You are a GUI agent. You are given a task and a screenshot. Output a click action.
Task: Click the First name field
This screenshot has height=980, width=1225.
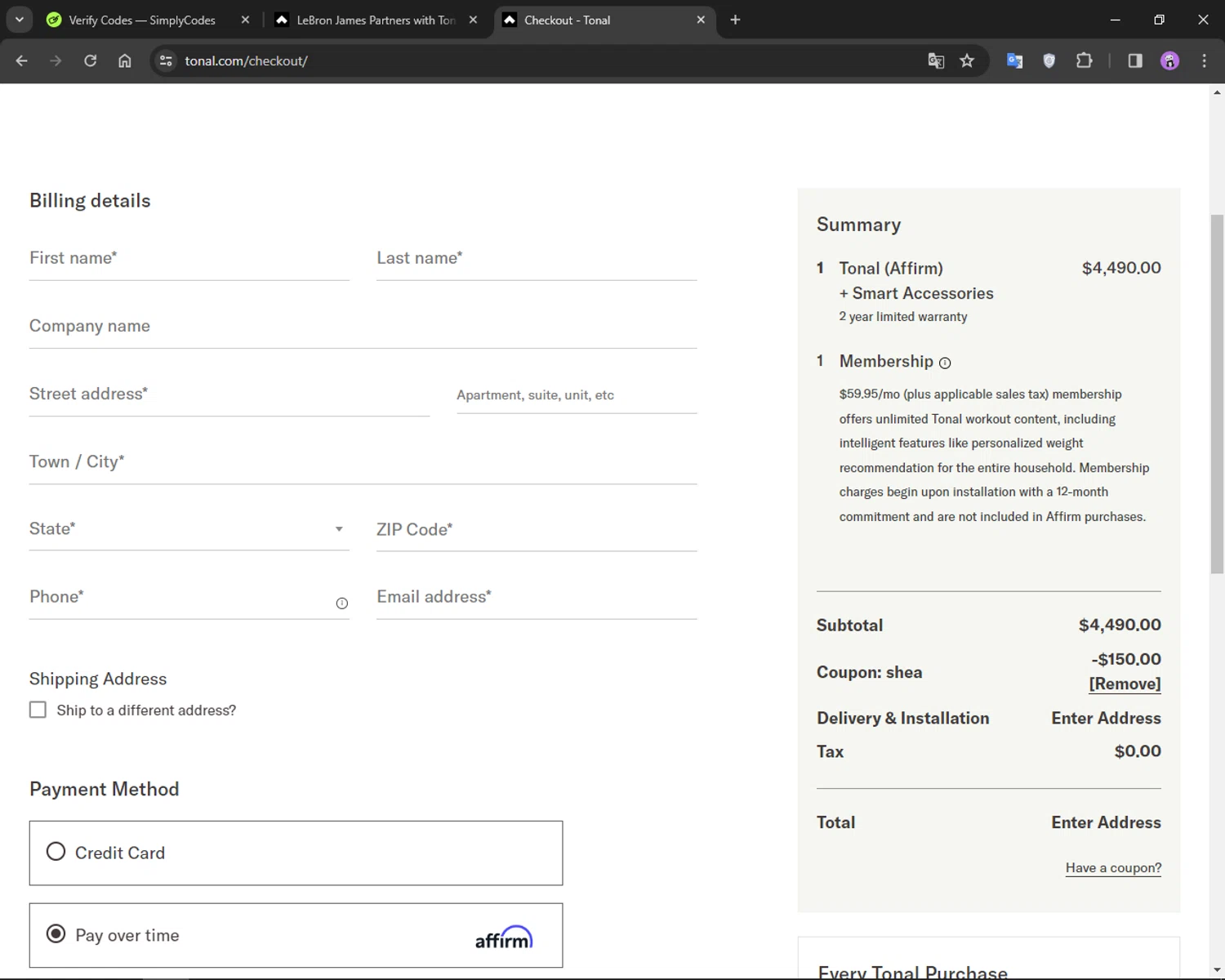[x=189, y=259]
